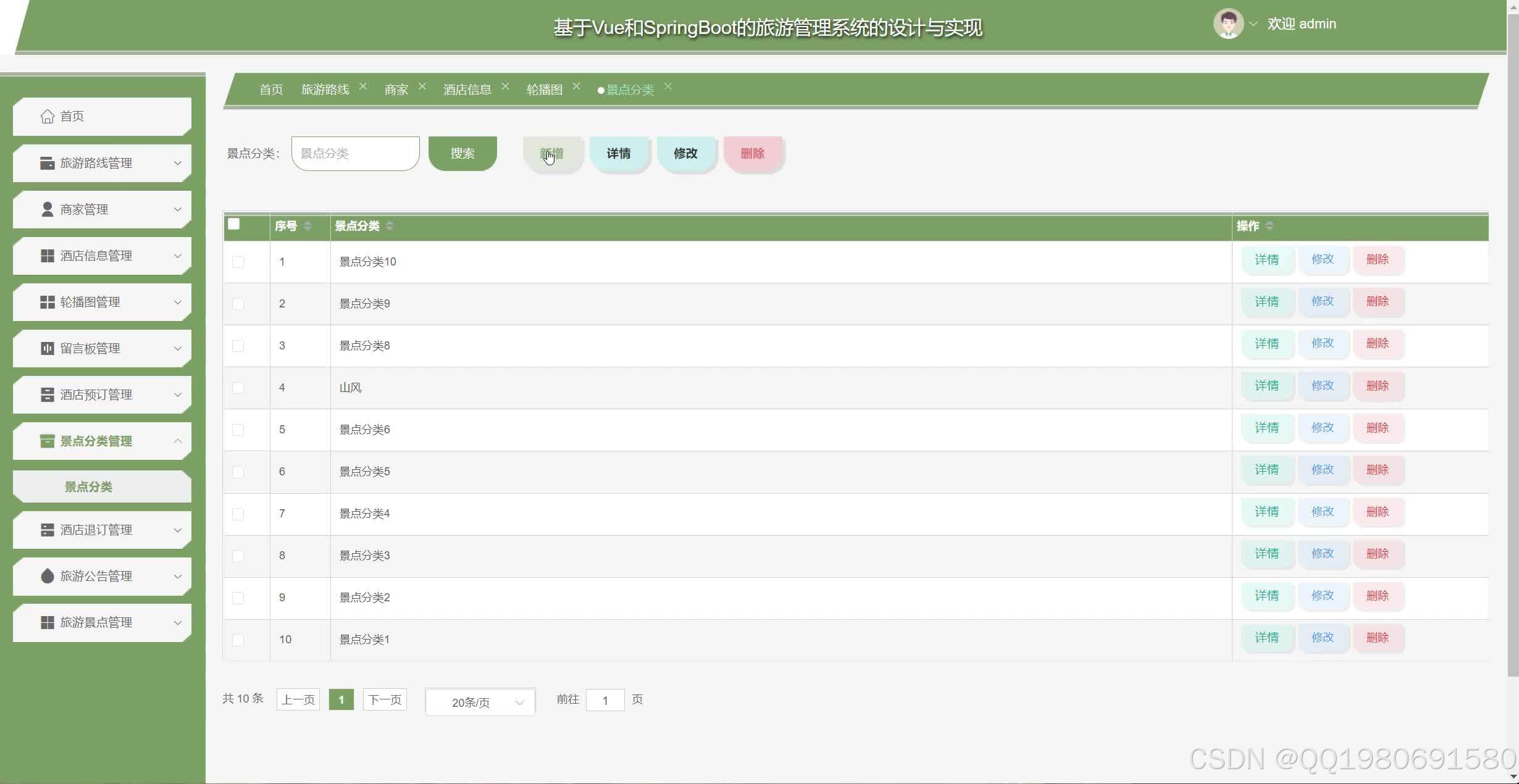Check the 山风 row checkbox

click(238, 388)
